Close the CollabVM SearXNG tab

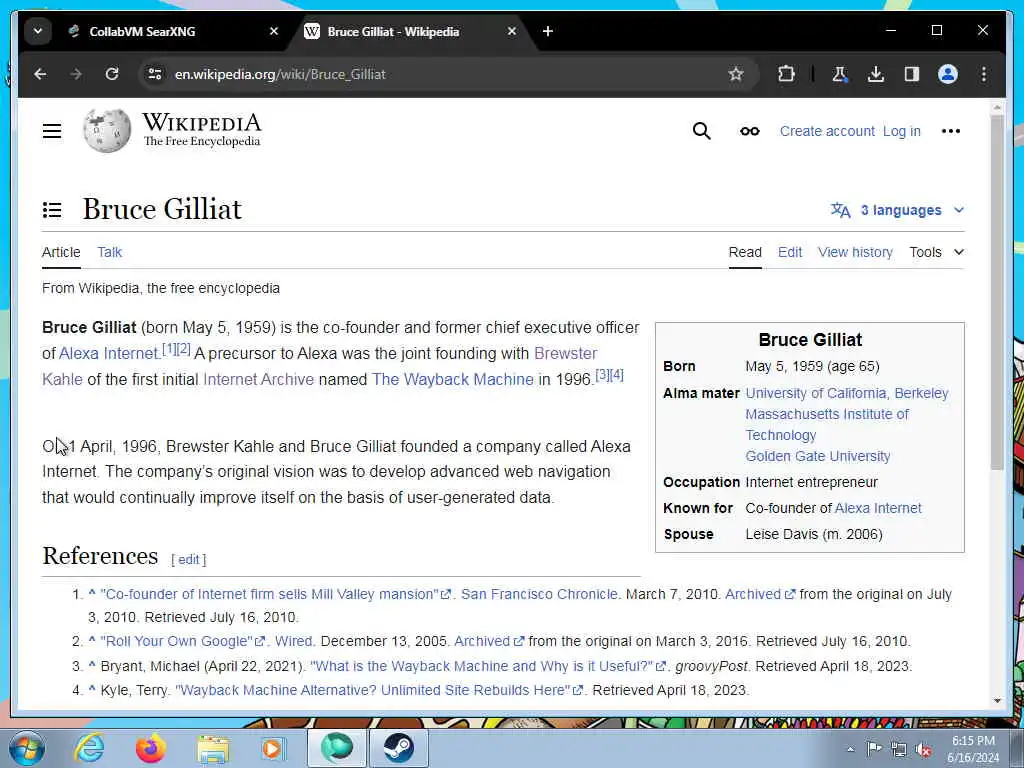tap(274, 31)
